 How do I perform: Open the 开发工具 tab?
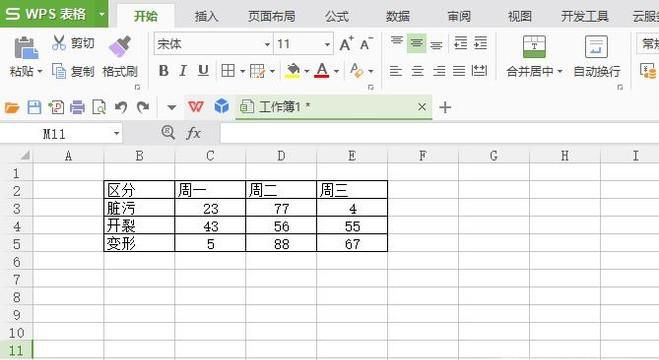tap(585, 16)
